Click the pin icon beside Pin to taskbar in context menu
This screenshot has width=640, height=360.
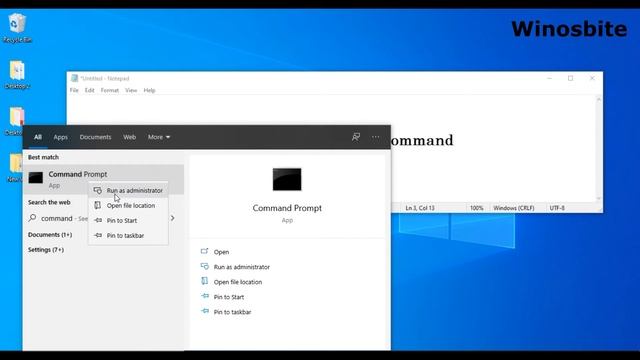pyautogui.click(x=98, y=236)
